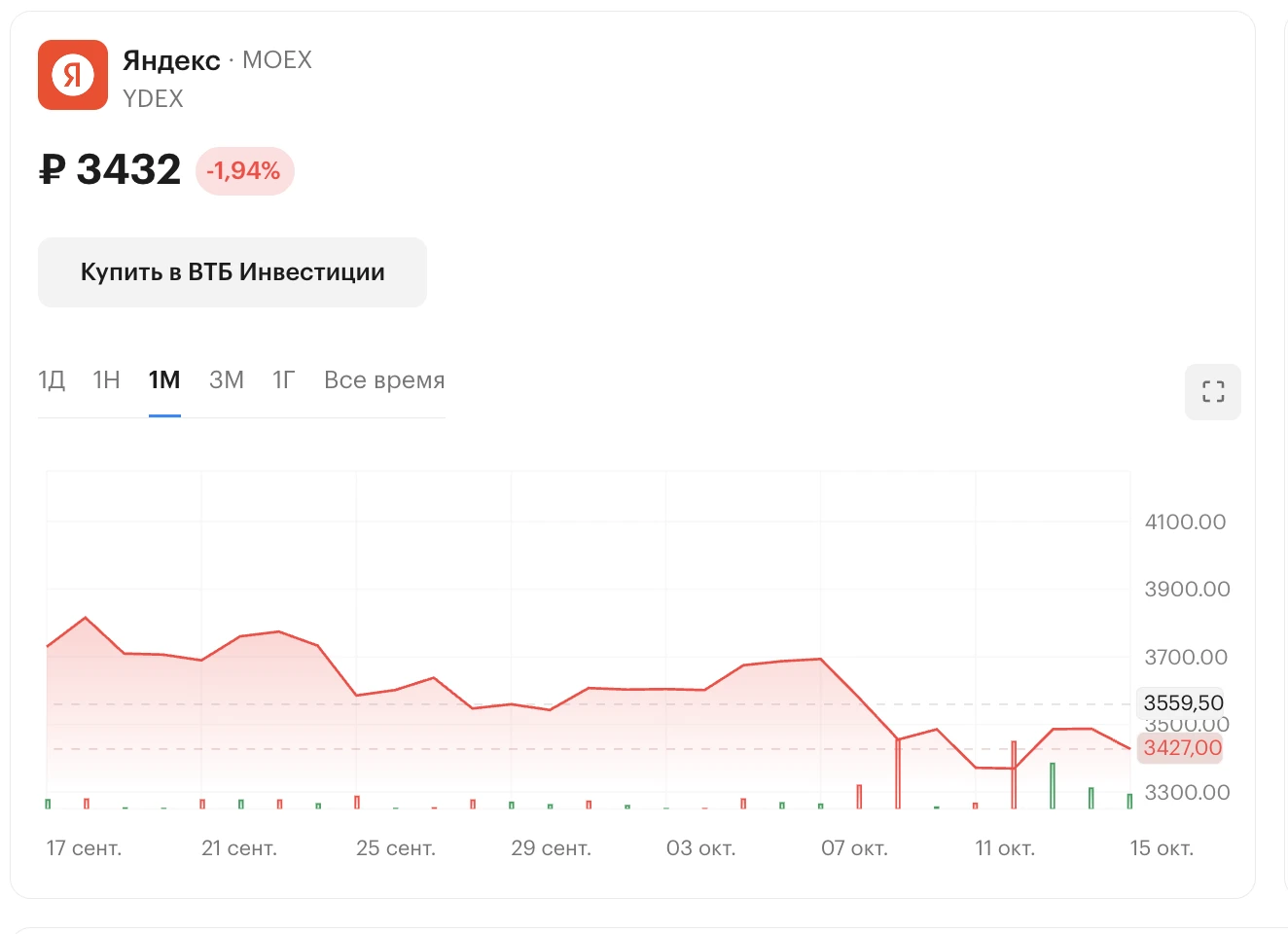The image size is (1288, 934).
Task: Click the '07 окт.' date label
Action: click(854, 848)
